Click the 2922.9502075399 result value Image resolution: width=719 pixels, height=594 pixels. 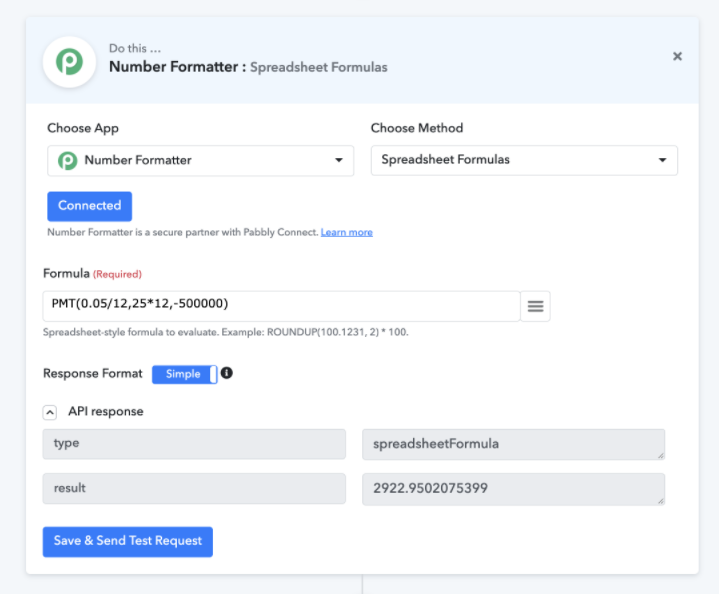point(513,489)
